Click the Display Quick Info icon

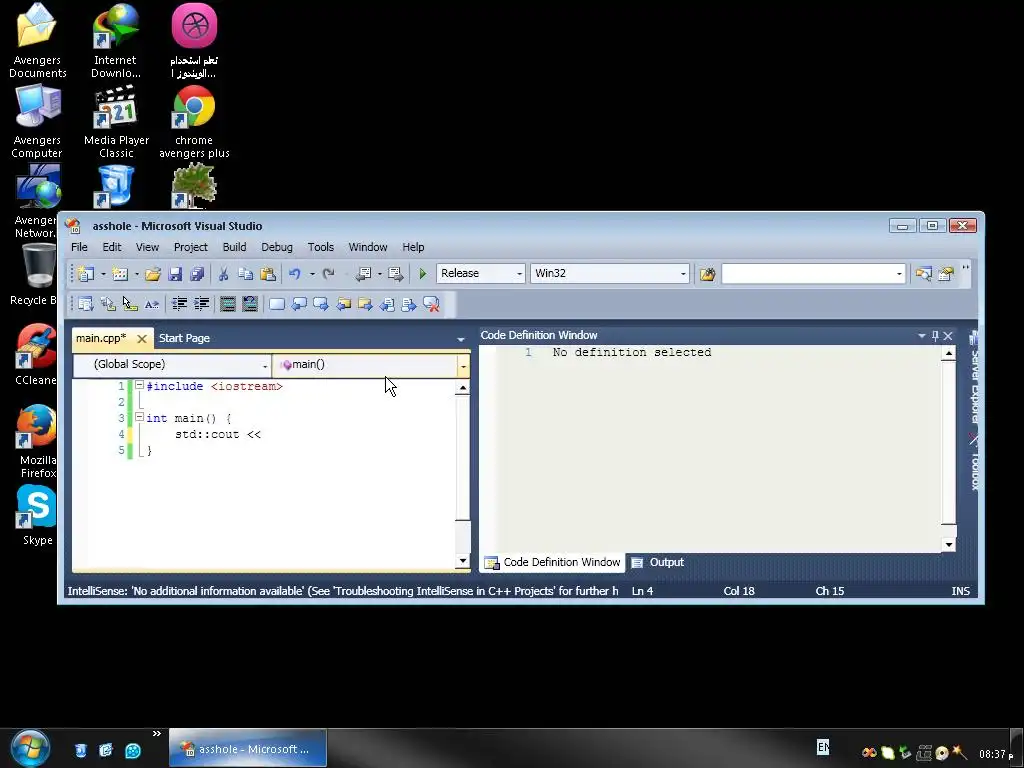[130, 304]
